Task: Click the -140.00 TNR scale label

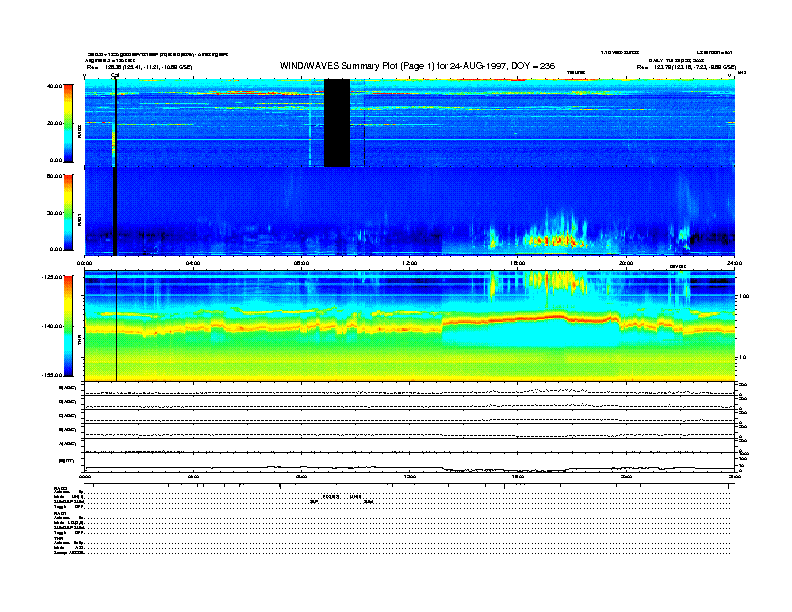Action: 52,326
